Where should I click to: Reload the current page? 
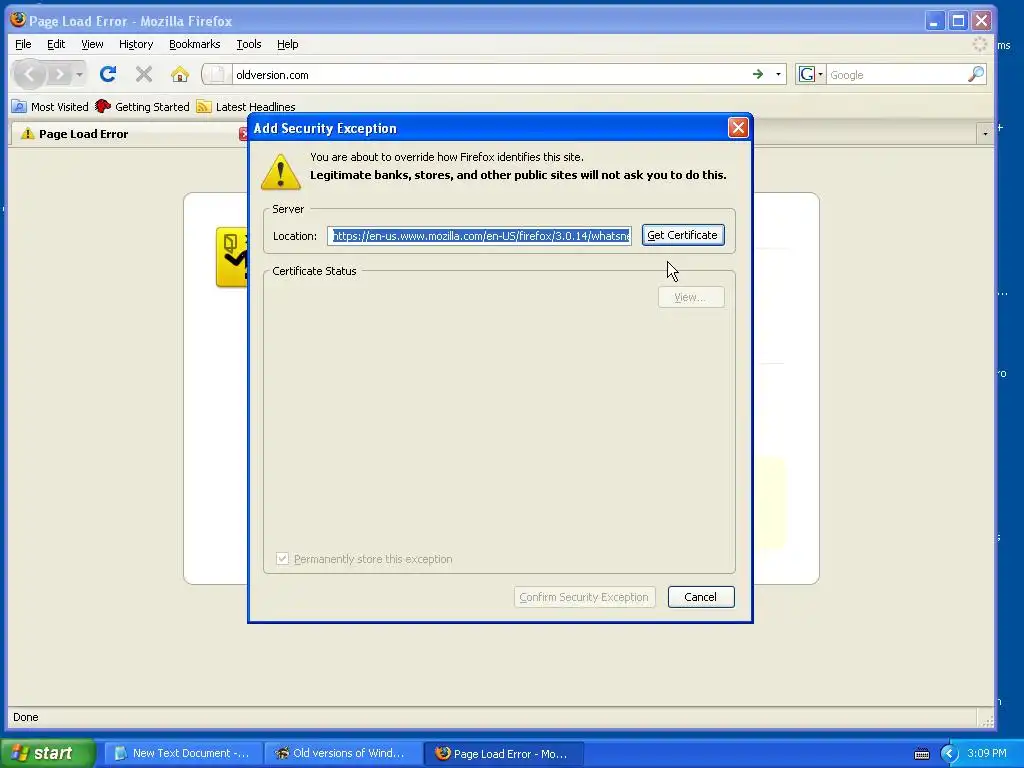point(108,74)
